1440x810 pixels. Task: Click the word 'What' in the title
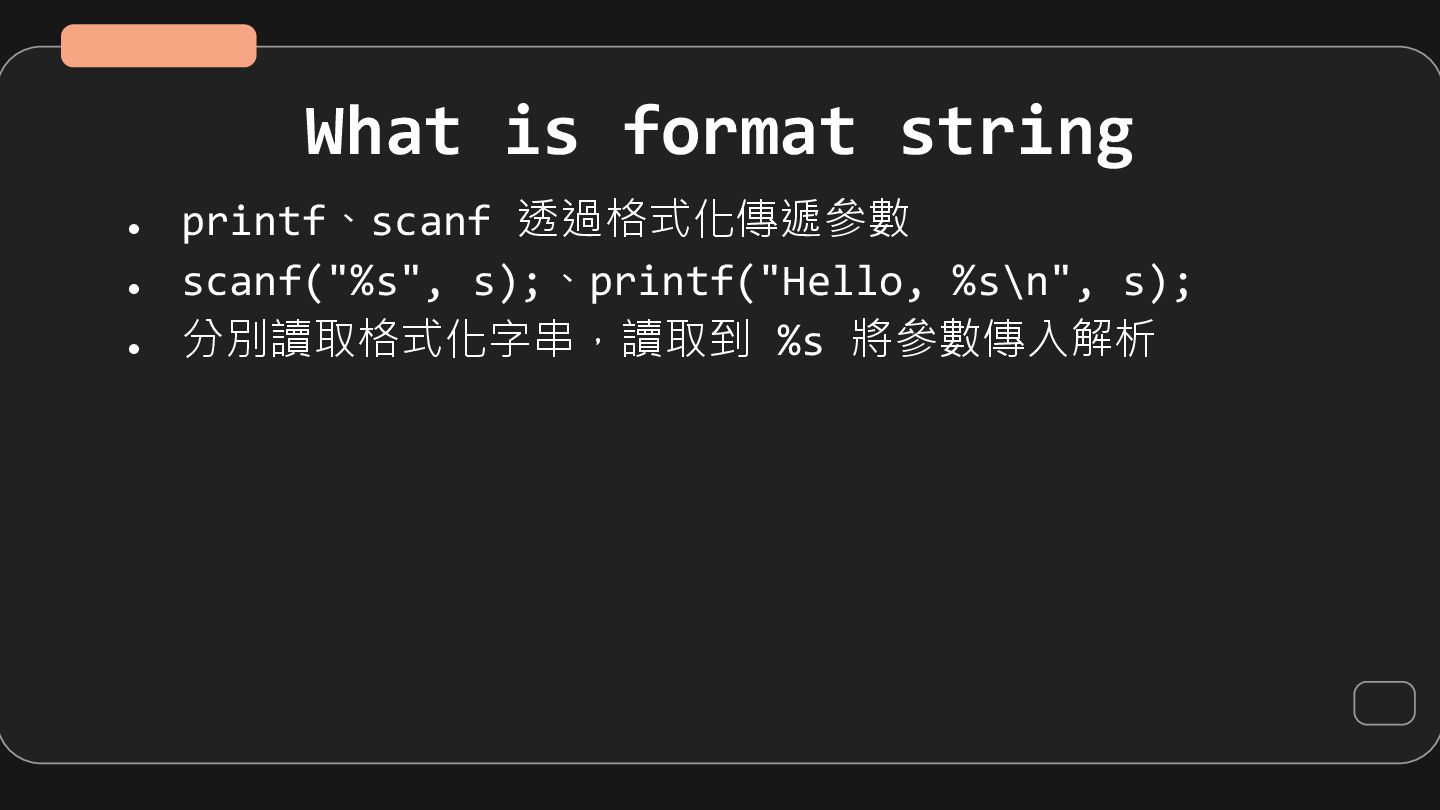383,131
